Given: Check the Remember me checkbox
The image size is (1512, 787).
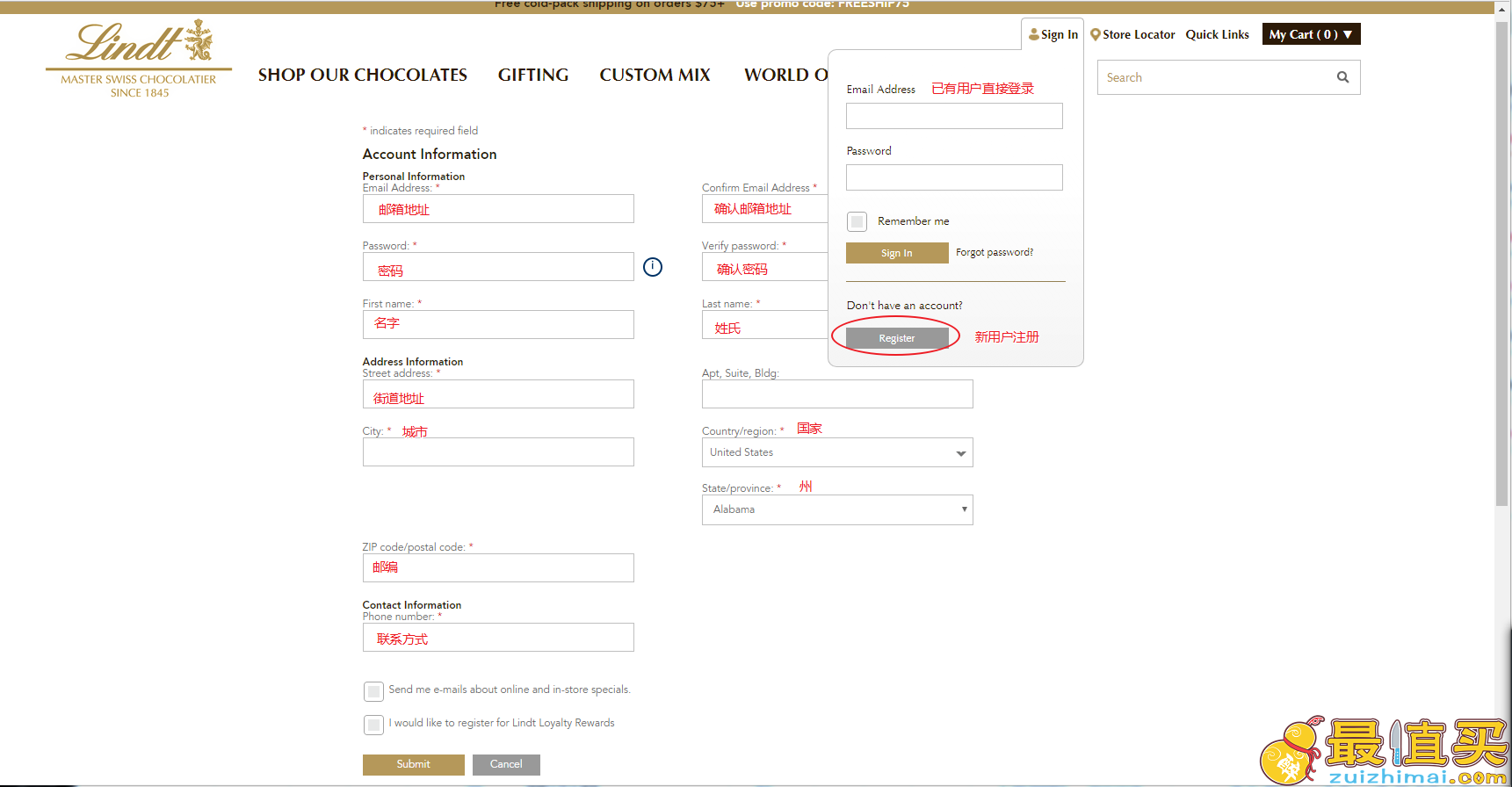Looking at the screenshot, I should coord(857,221).
